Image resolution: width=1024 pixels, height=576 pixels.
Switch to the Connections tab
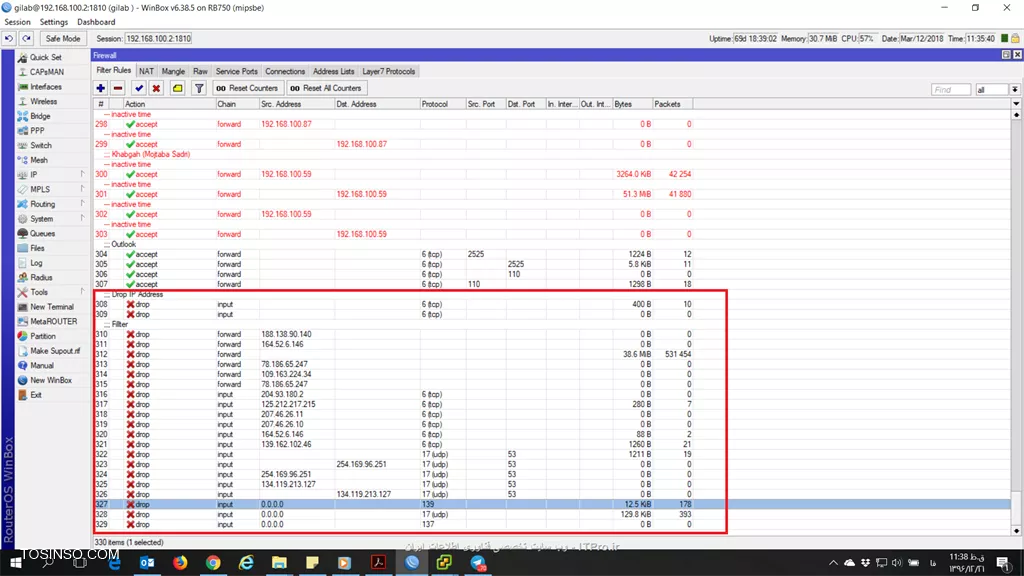coord(285,71)
